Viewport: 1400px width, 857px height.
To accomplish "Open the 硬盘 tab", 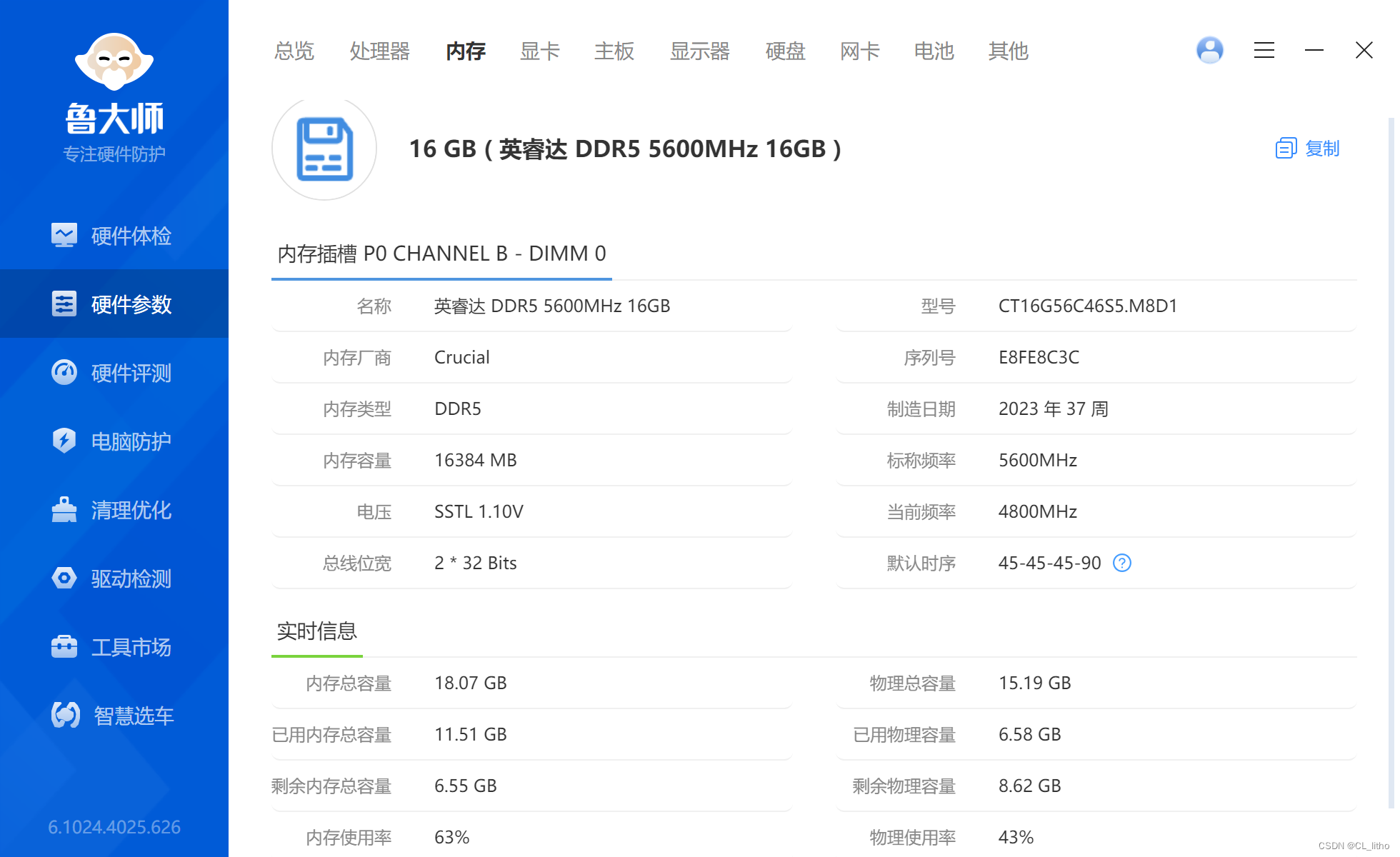I will (785, 51).
